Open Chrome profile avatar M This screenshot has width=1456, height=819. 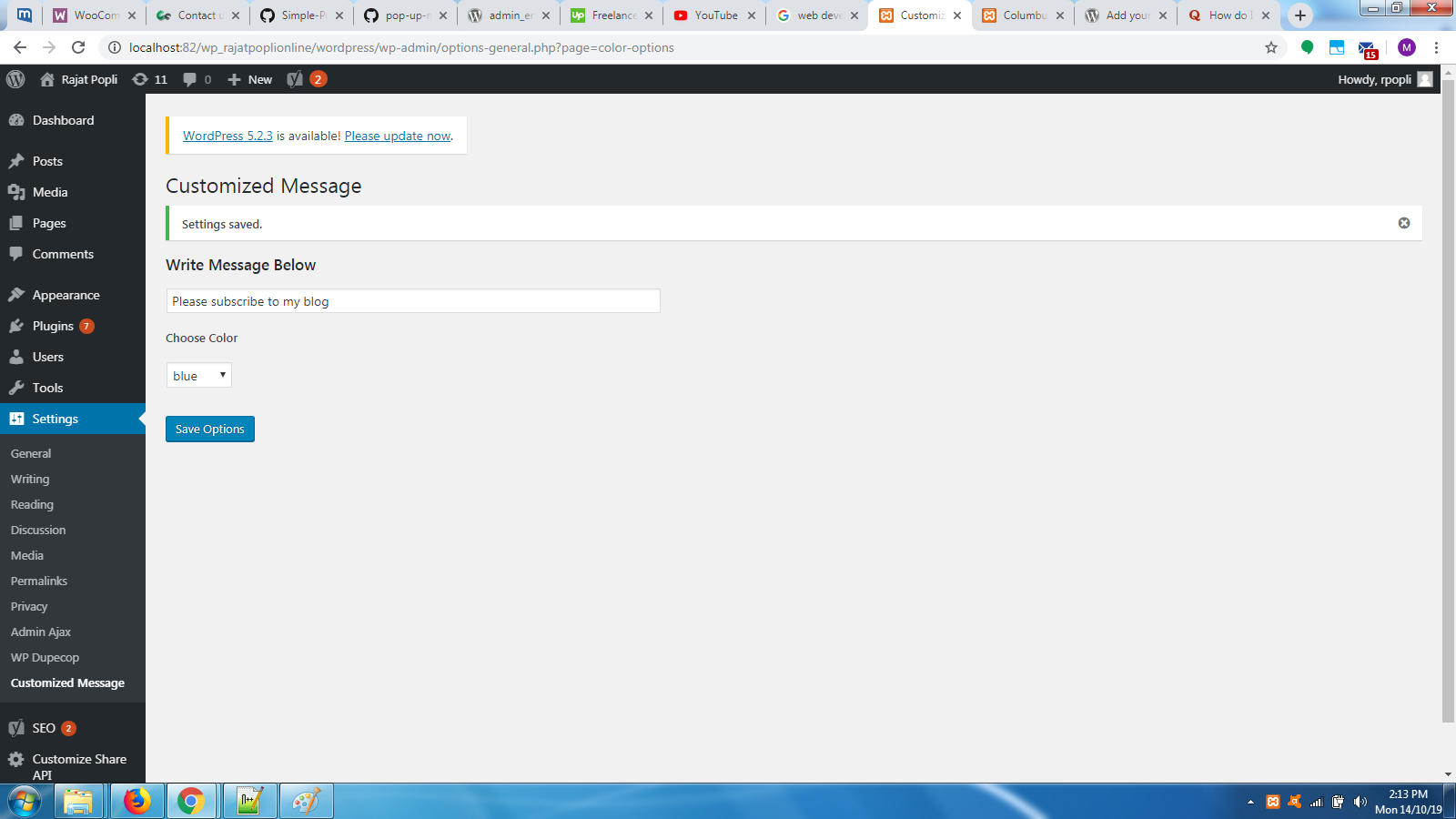(1407, 47)
